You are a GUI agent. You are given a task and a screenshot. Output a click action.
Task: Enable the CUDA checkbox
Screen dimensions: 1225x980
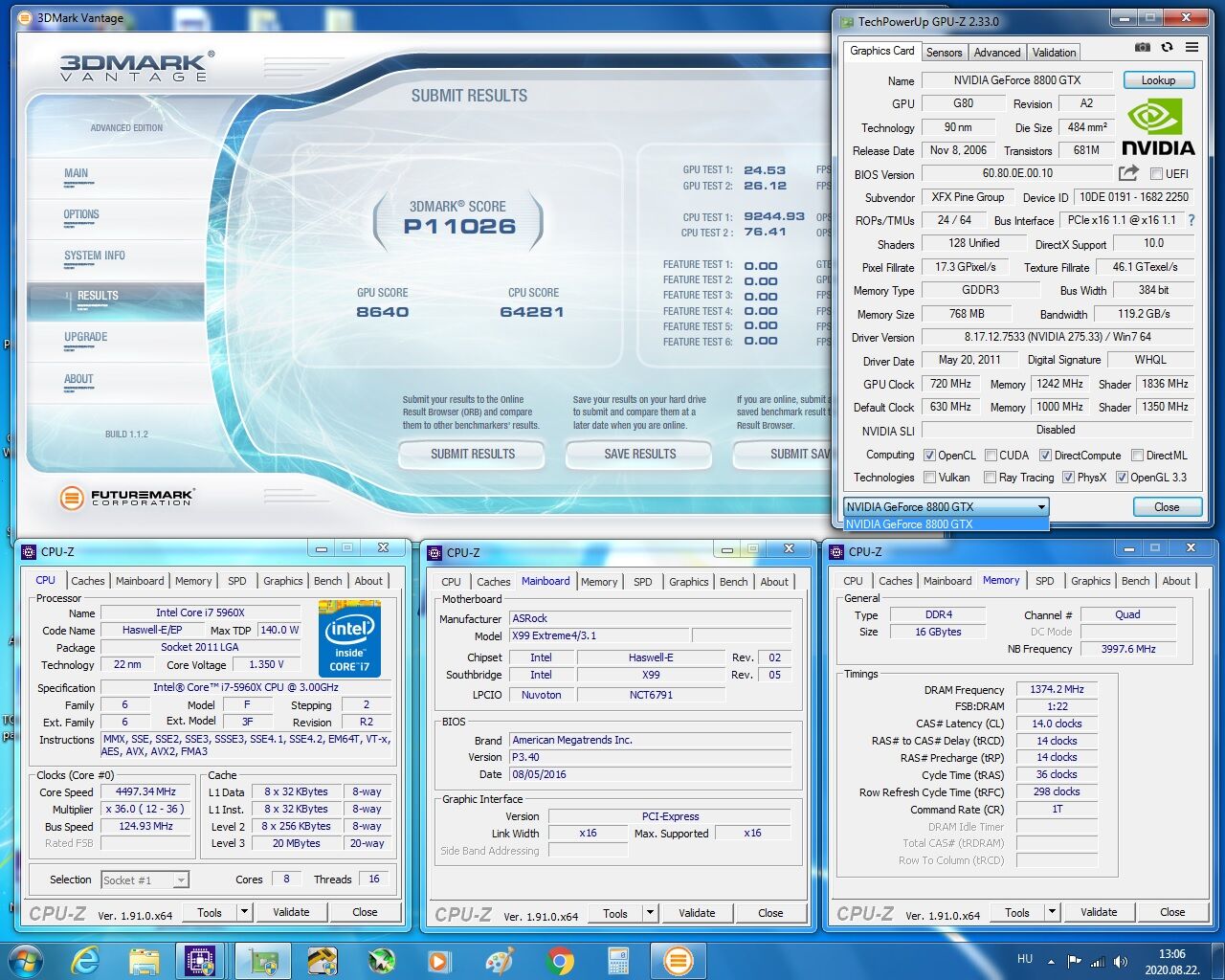(x=991, y=456)
